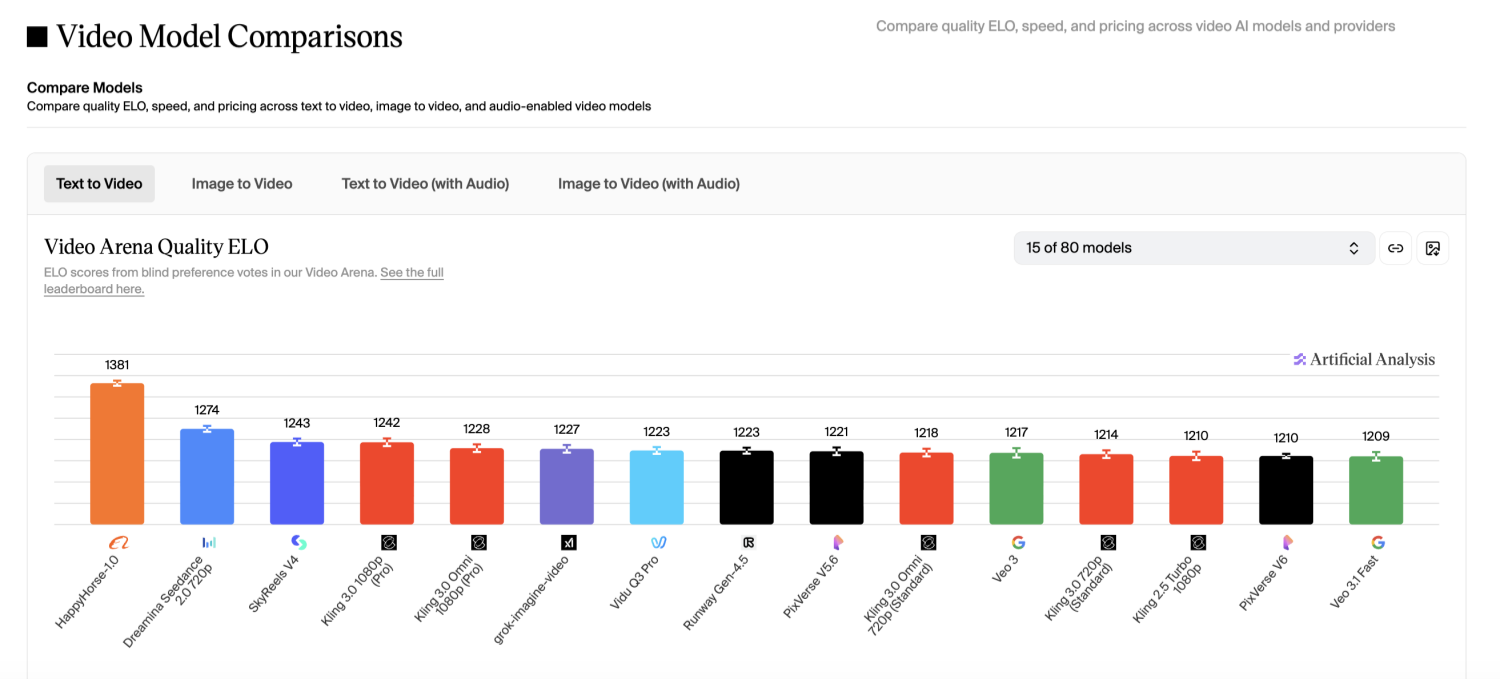Click the download chart image icon
Viewport: 1500px width, 679px height.
(1432, 248)
